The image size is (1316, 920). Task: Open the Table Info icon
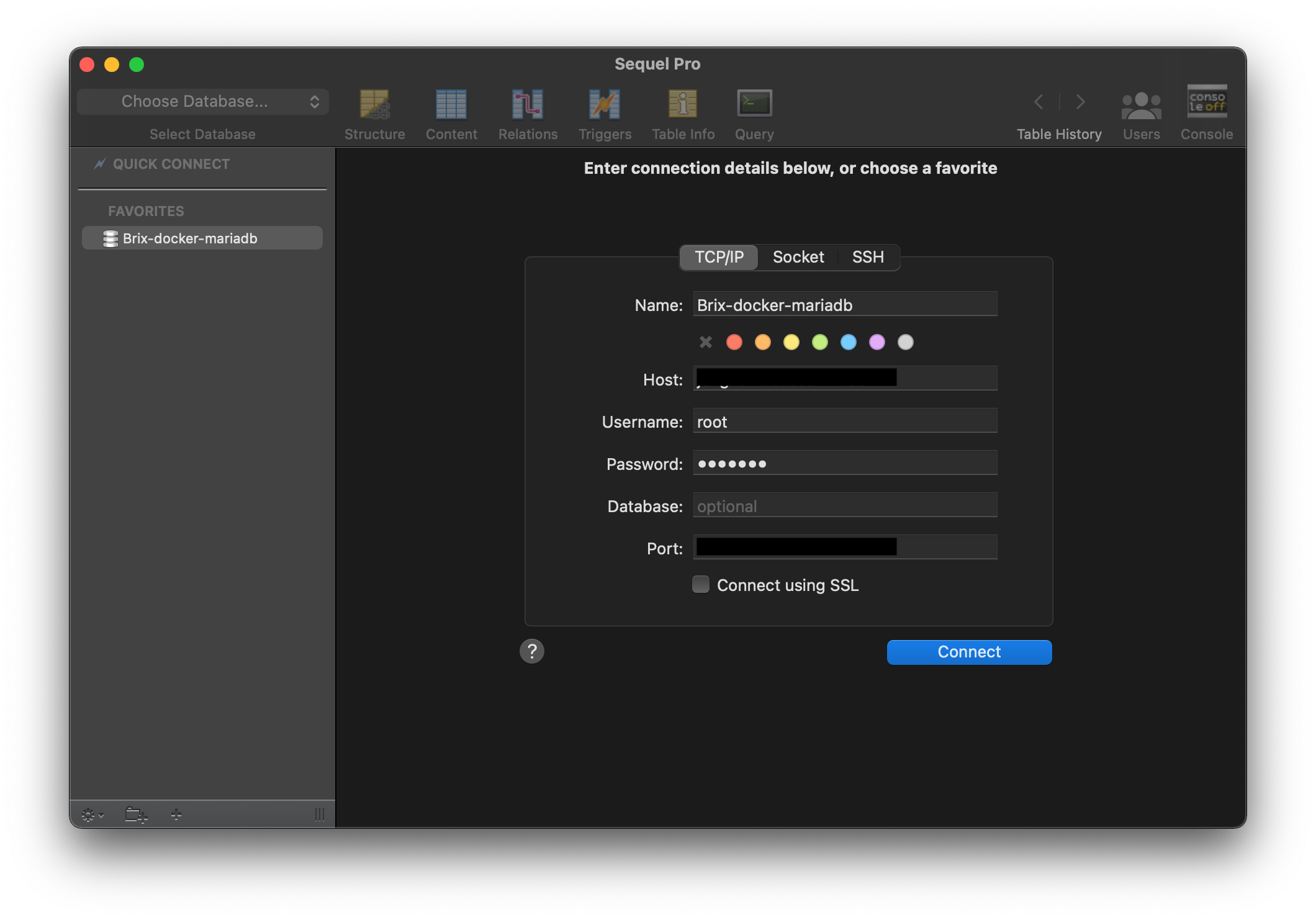(683, 104)
